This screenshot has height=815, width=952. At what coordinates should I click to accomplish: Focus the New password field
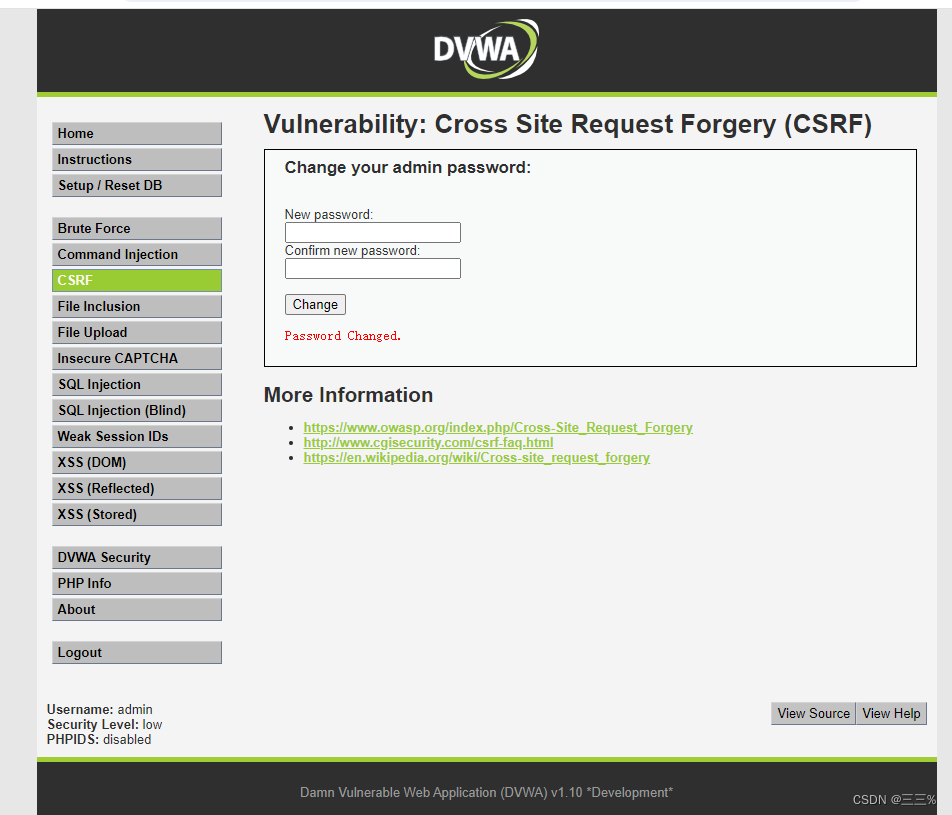coord(373,233)
